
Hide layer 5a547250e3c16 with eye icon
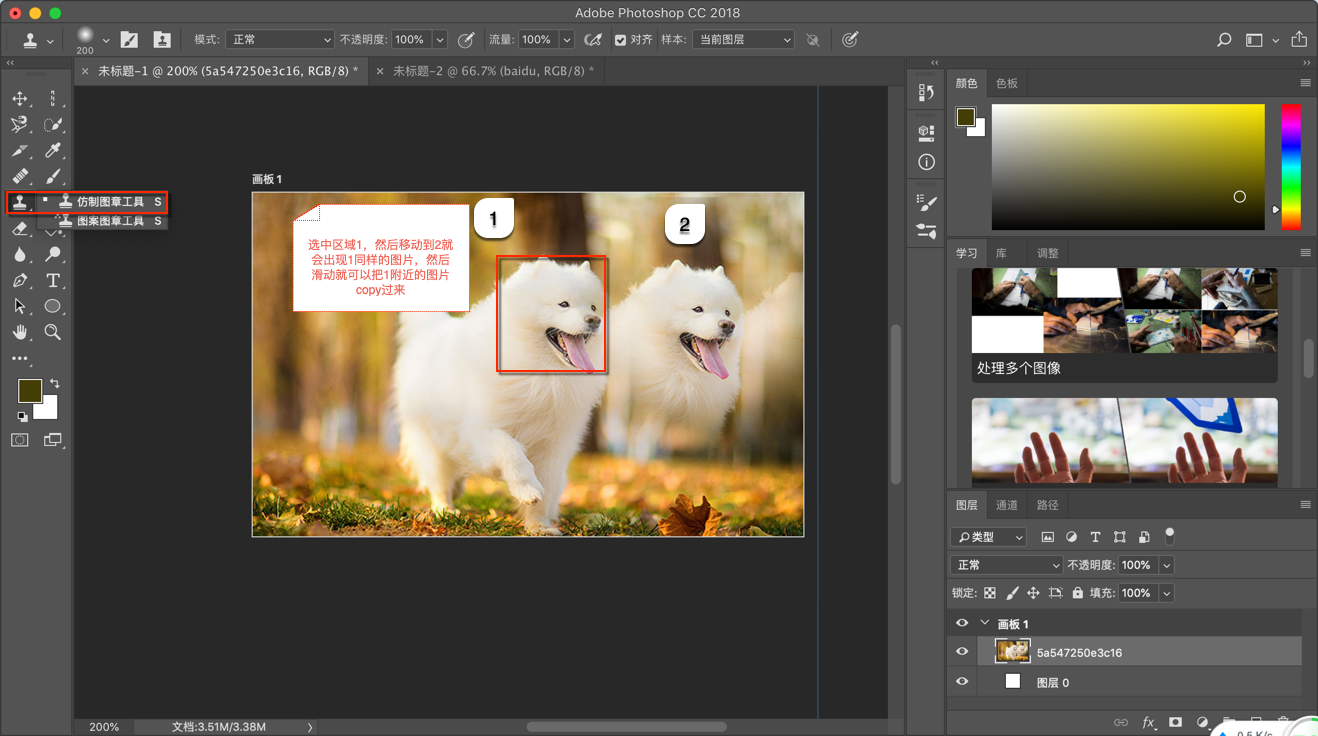(962, 652)
